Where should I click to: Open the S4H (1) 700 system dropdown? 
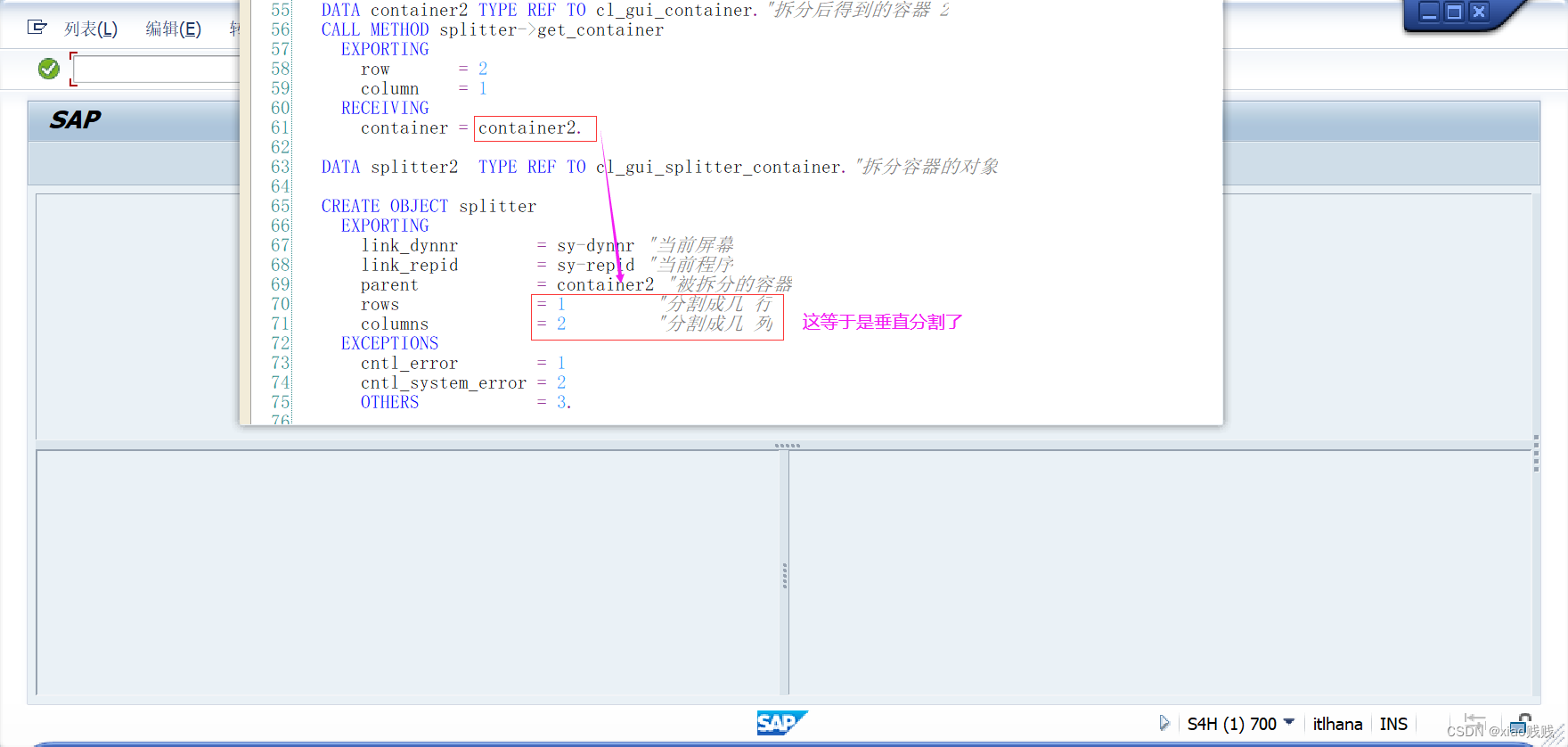tap(1240, 724)
